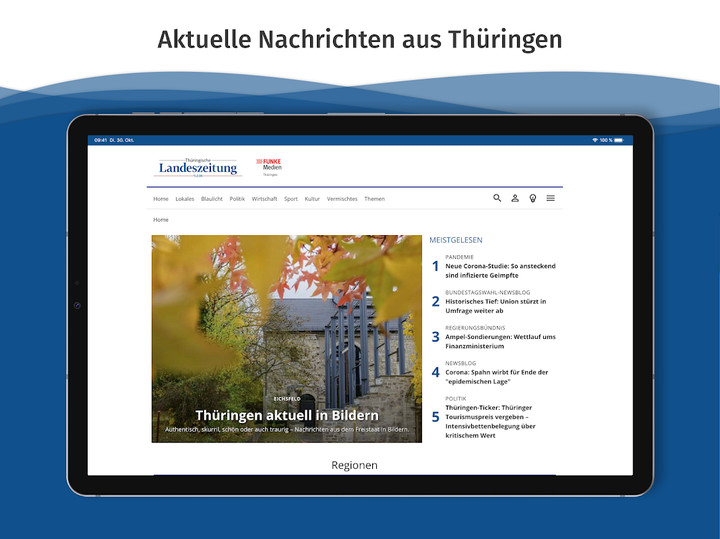Tap the lightbulb icon in navigation bar
This screenshot has width=720, height=539.
pyautogui.click(x=533, y=198)
